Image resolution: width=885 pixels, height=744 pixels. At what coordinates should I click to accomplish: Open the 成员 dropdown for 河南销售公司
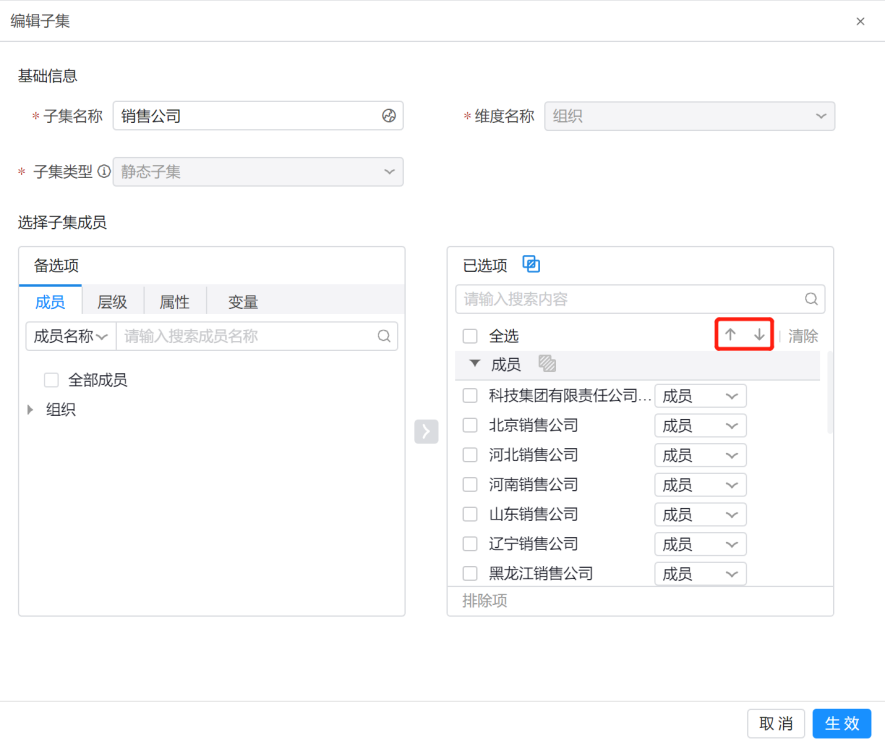[700, 485]
